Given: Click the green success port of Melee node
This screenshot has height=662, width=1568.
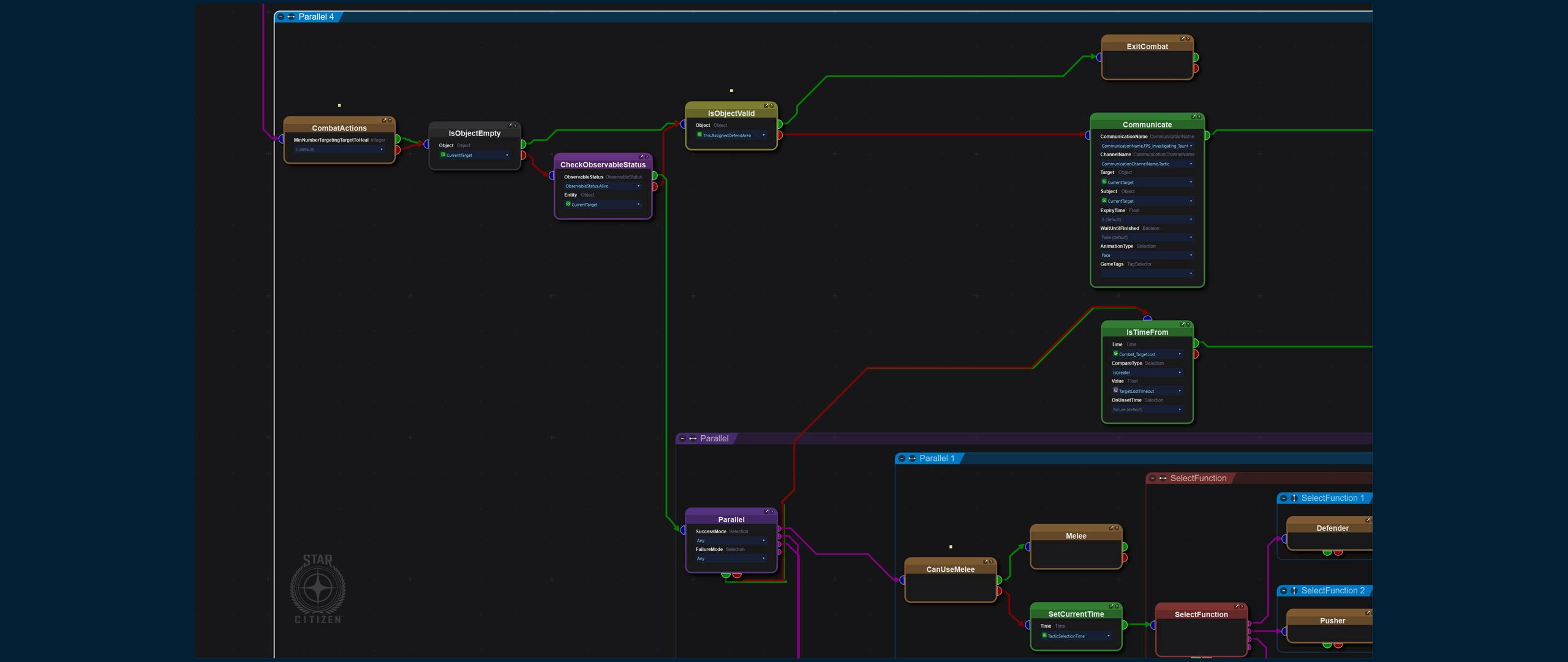Looking at the screenshot, I should tap(1125, 546).
